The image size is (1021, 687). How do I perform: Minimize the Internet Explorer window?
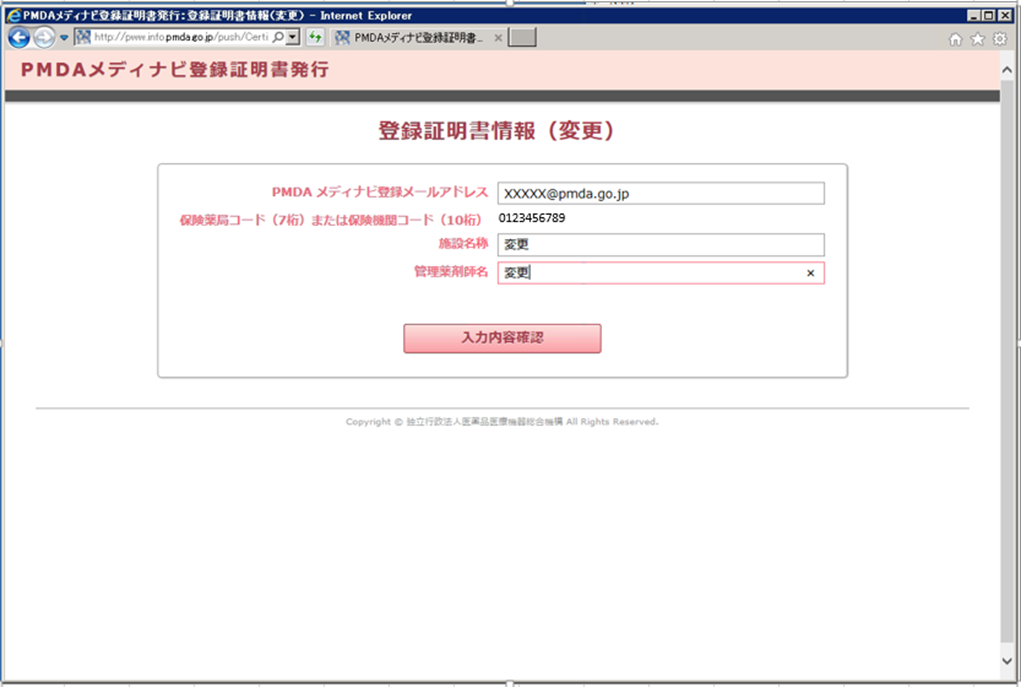point(973,16)
